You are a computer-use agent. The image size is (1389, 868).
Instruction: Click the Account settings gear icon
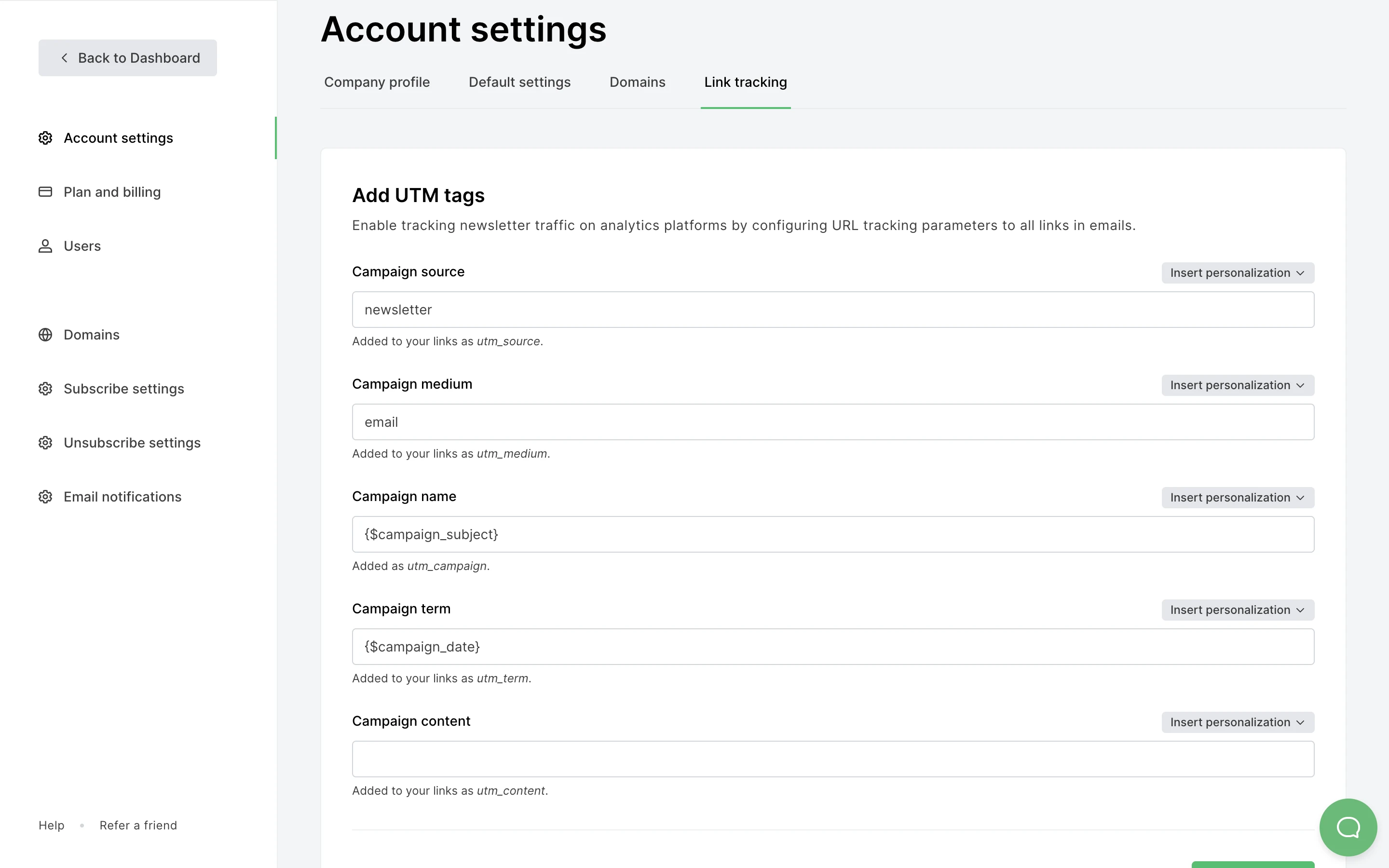(45, 138)
